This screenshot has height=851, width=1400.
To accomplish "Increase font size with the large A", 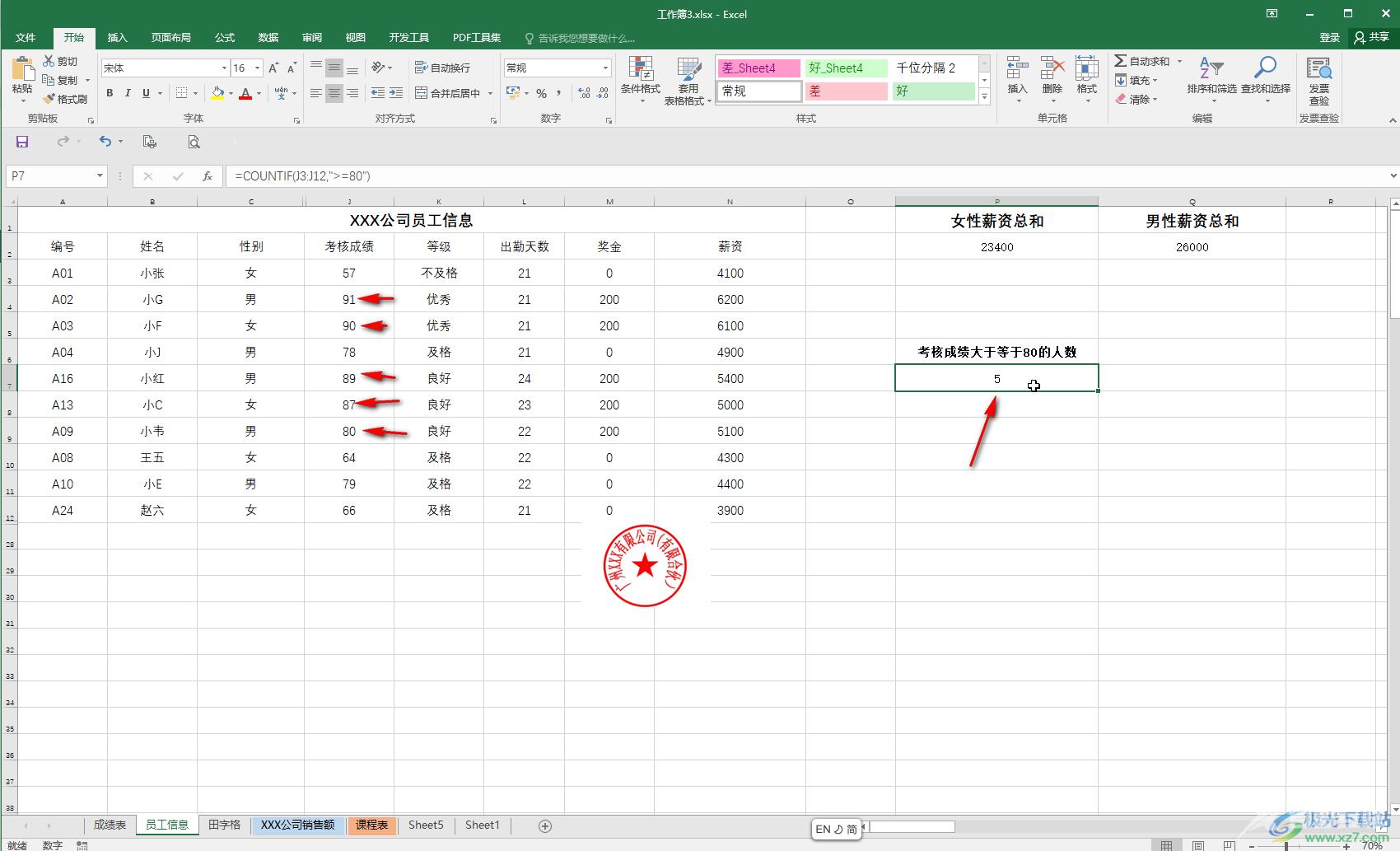I will 273,68.
